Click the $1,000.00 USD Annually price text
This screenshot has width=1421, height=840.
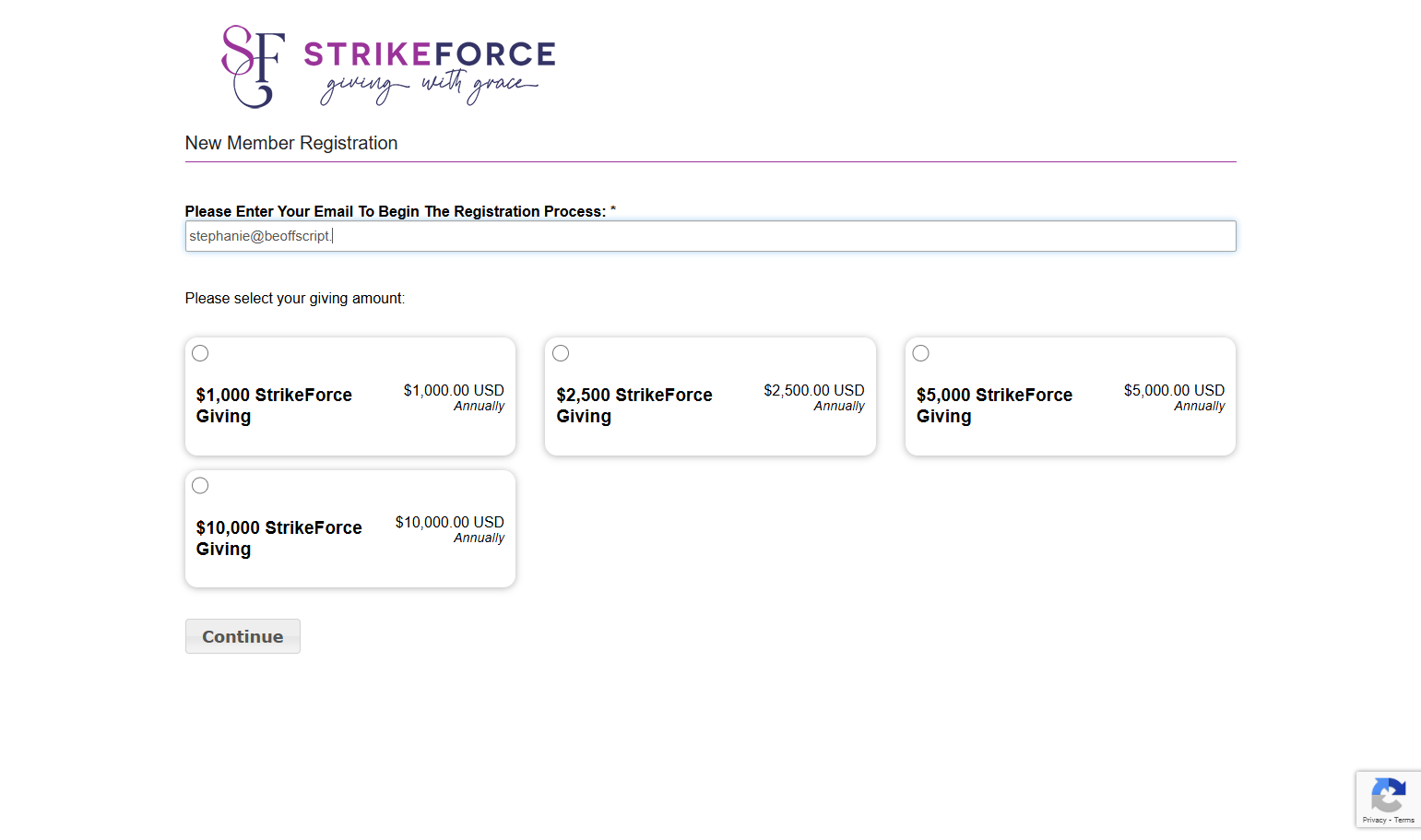click(x=454, y=397)
